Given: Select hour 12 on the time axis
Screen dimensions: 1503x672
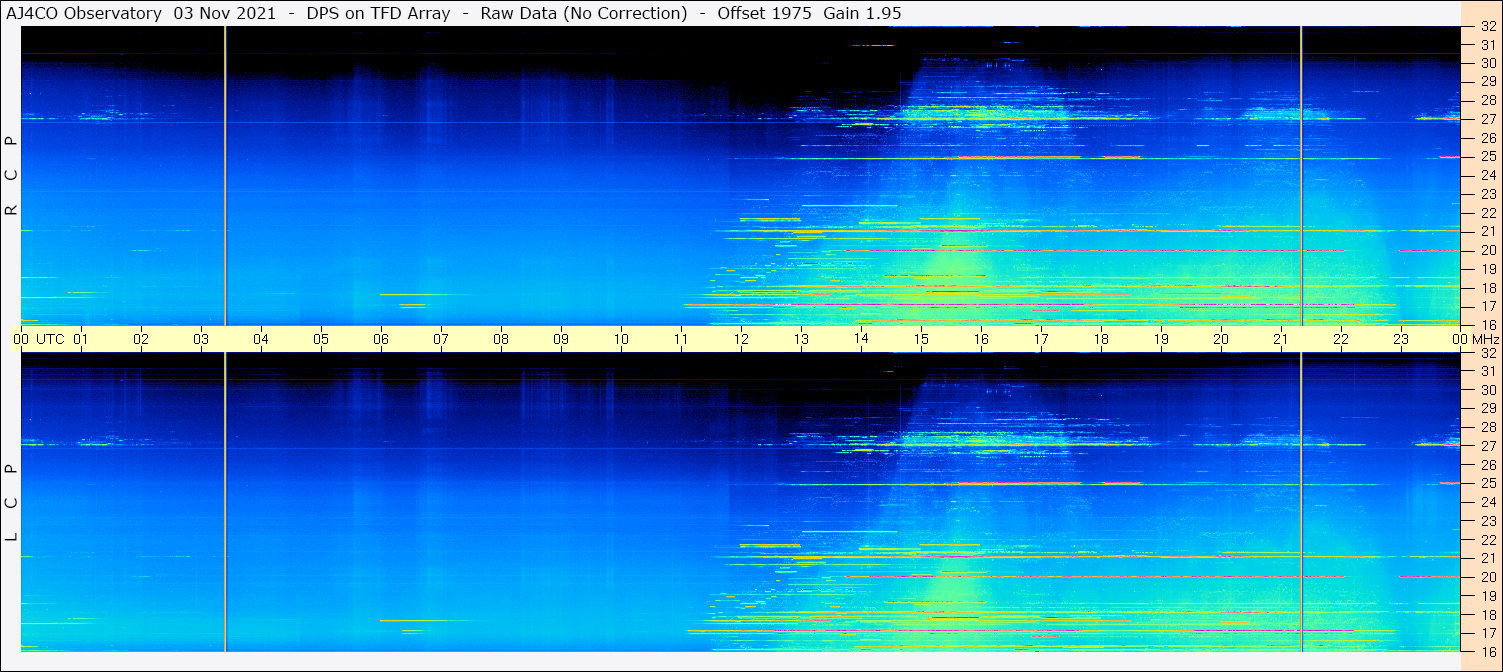Looking at the screenshot, I should click(741, 339).
